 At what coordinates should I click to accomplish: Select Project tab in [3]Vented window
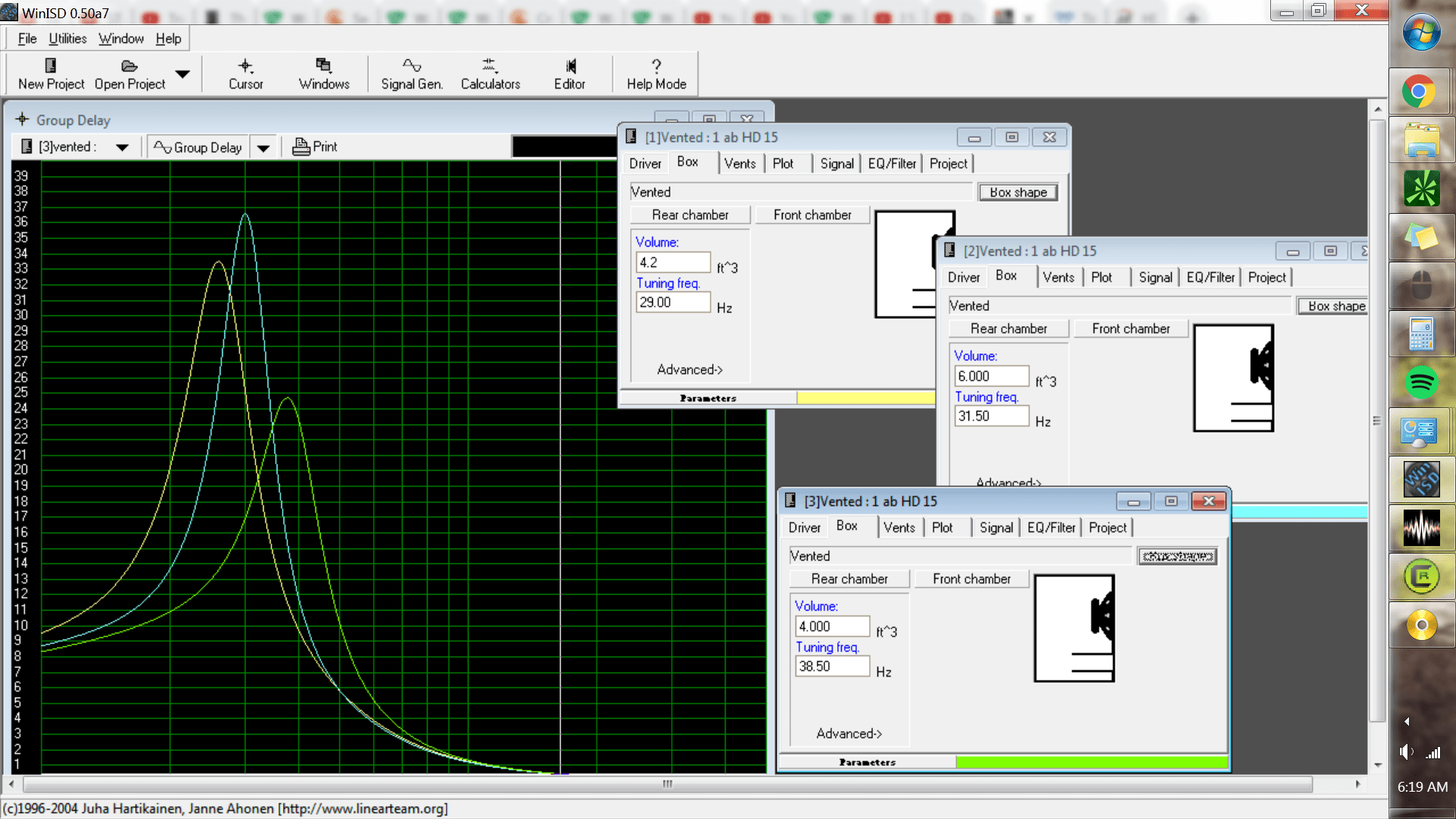pos(1107,527)
